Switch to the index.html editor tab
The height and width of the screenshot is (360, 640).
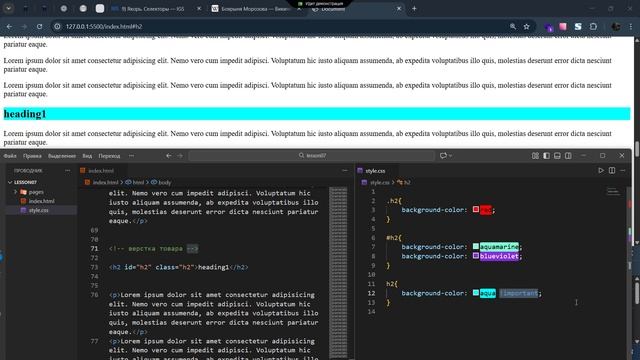[x=101, y=171]
